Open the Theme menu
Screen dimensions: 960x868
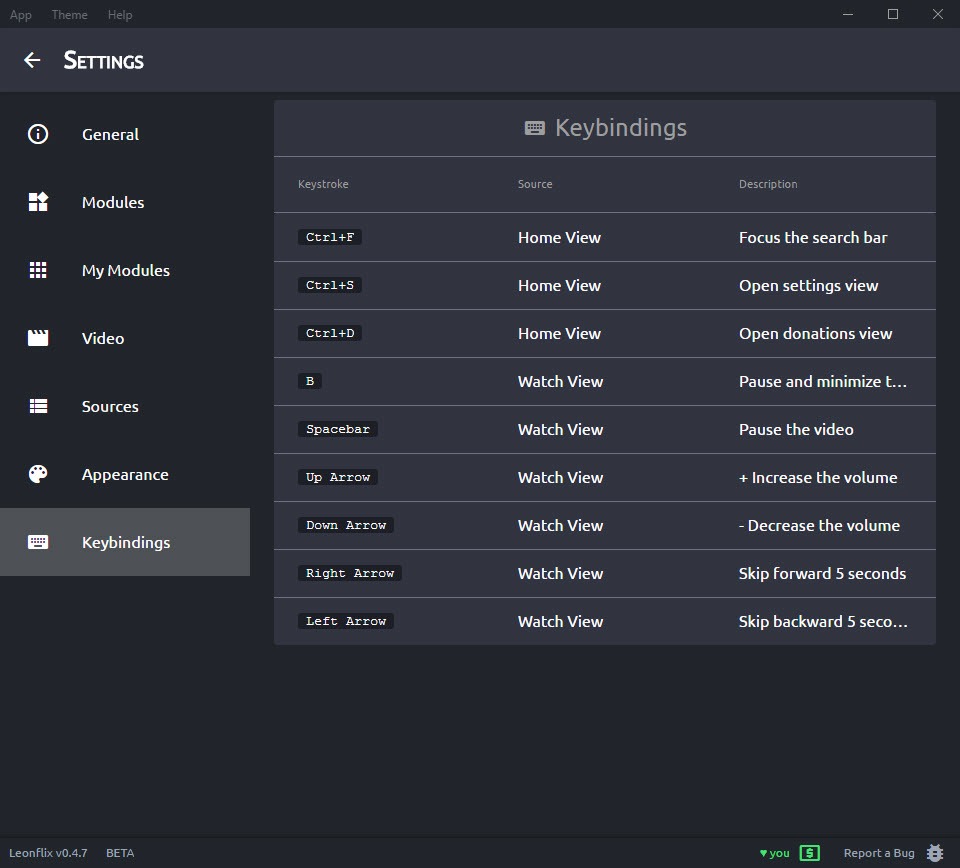coord(69,15)
